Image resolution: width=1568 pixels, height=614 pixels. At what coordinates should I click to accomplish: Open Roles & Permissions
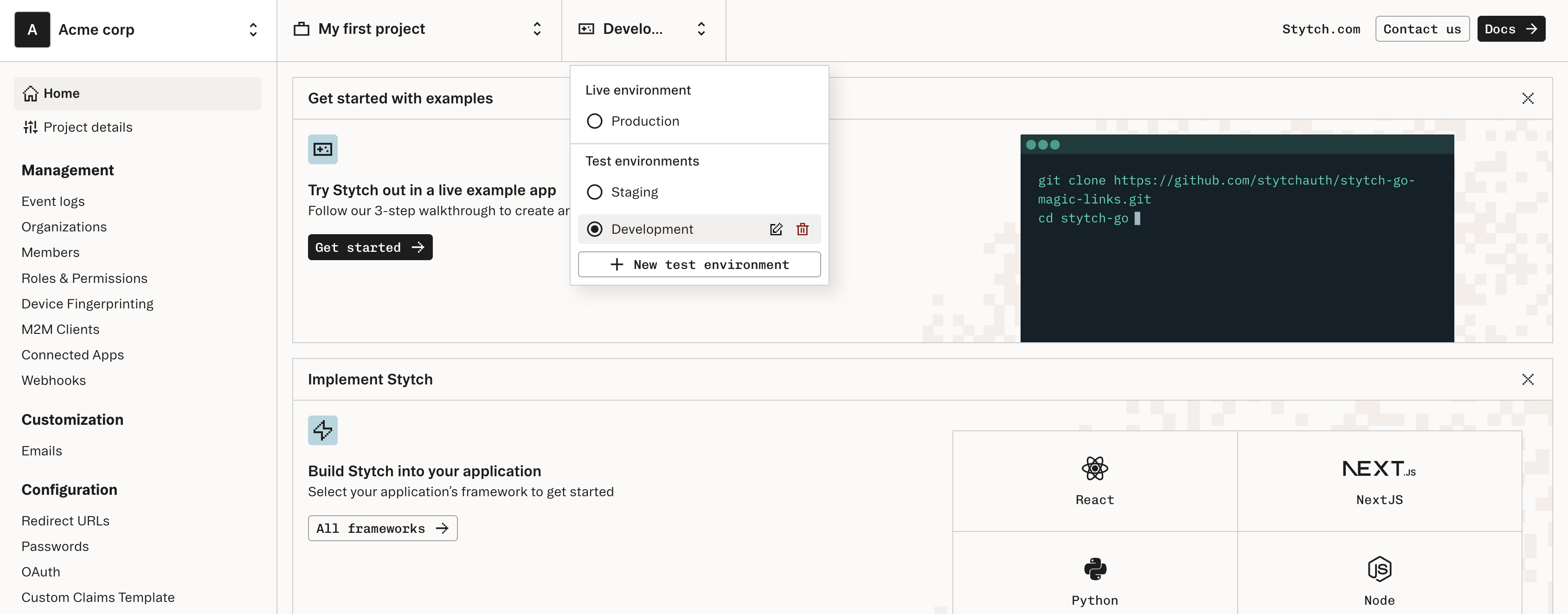(84, 279)
